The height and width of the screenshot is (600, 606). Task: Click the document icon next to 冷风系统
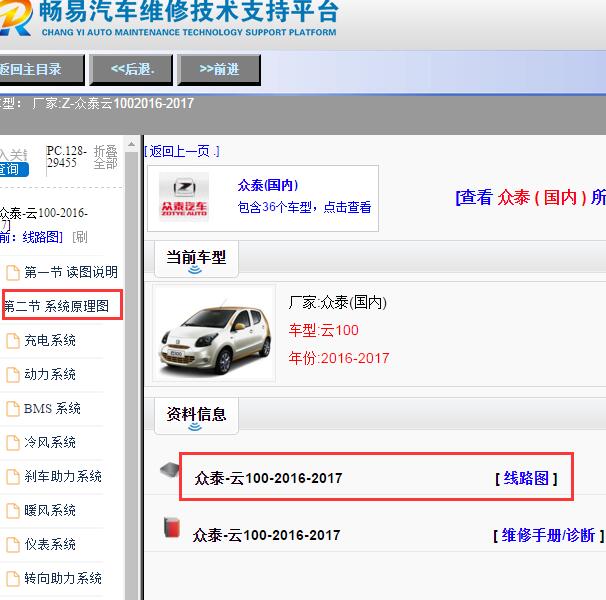coord(13,443)
